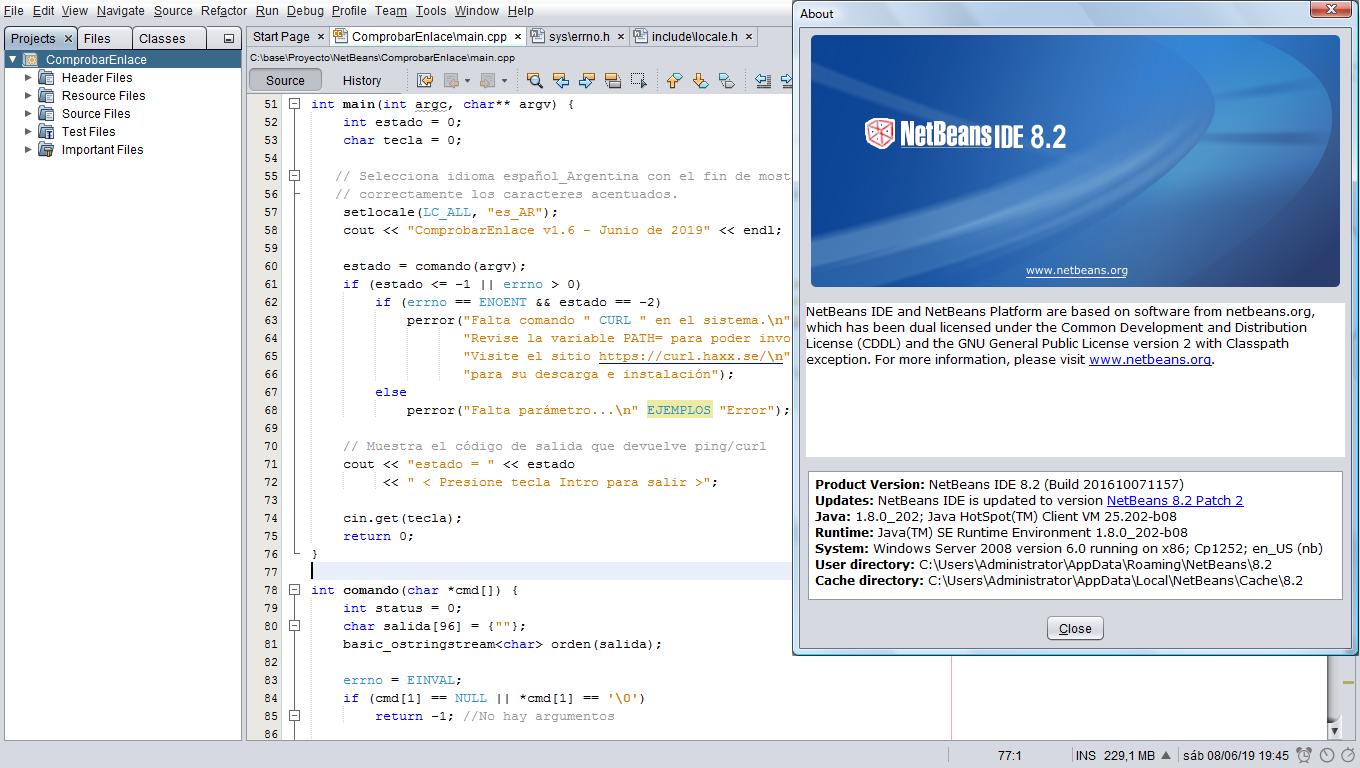The image size is (1360, 768).
Task: Click Previous Bookmark up-arrow icon
Action: (x=674, y=80)
